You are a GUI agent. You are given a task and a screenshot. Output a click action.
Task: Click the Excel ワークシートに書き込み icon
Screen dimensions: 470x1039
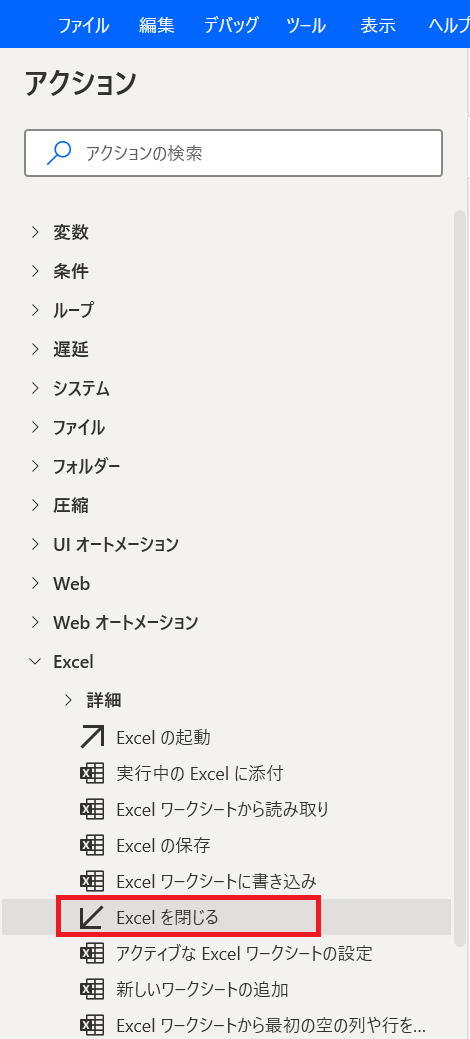tap(91, 881)
